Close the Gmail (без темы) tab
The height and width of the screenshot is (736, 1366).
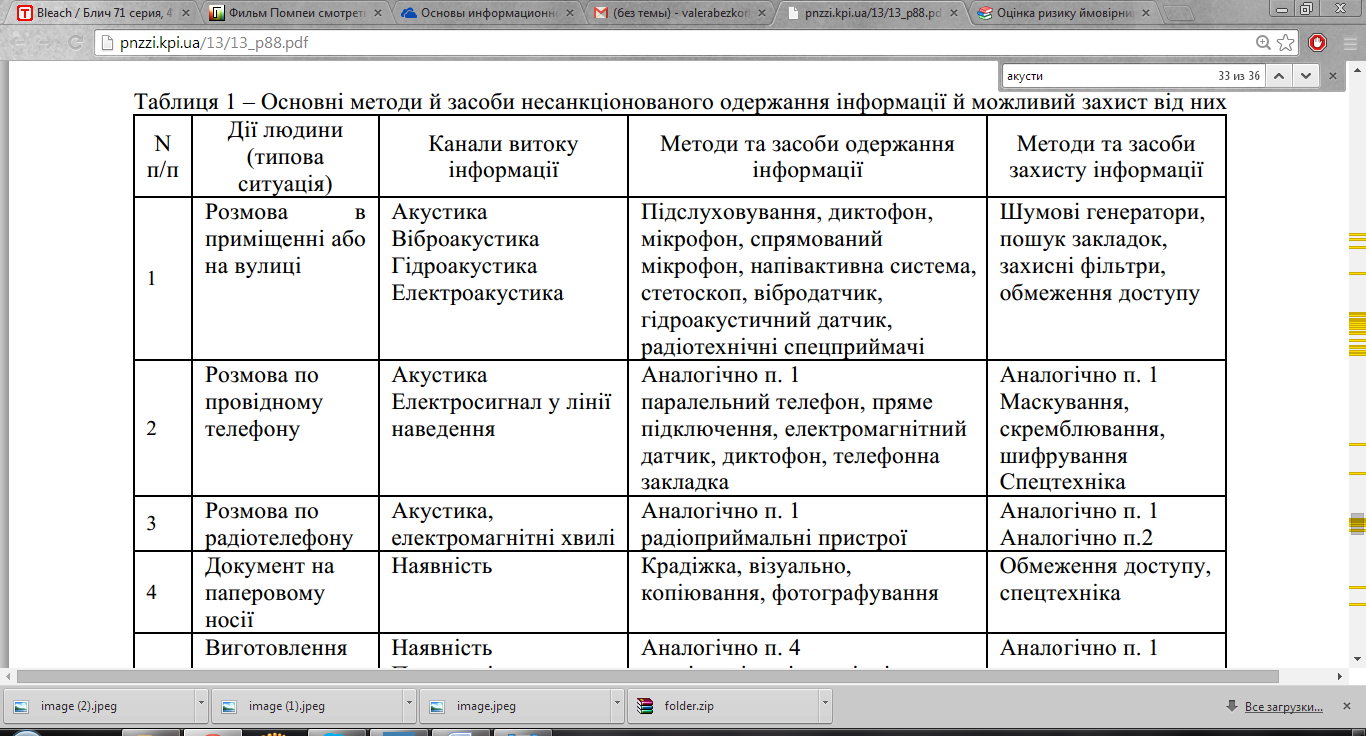761,14
